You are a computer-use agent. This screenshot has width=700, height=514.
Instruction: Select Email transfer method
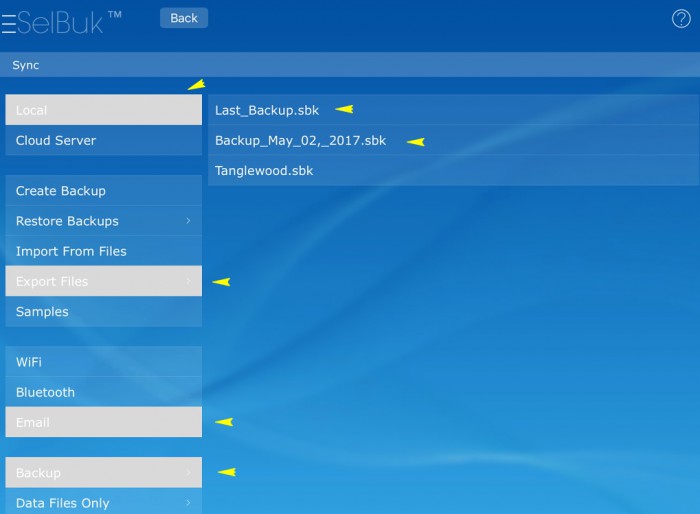point(103,422)
